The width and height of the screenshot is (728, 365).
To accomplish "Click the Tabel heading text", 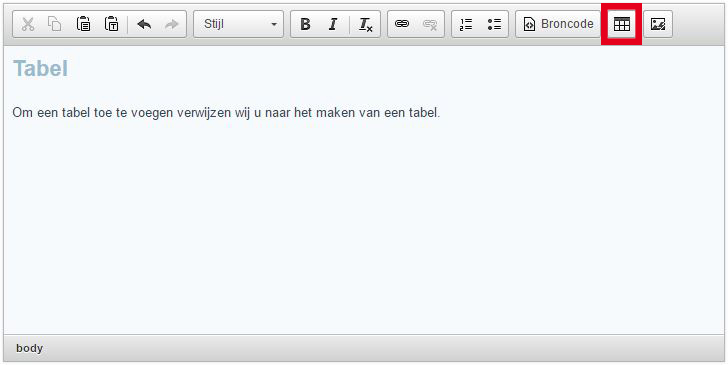I will point(40,69).
